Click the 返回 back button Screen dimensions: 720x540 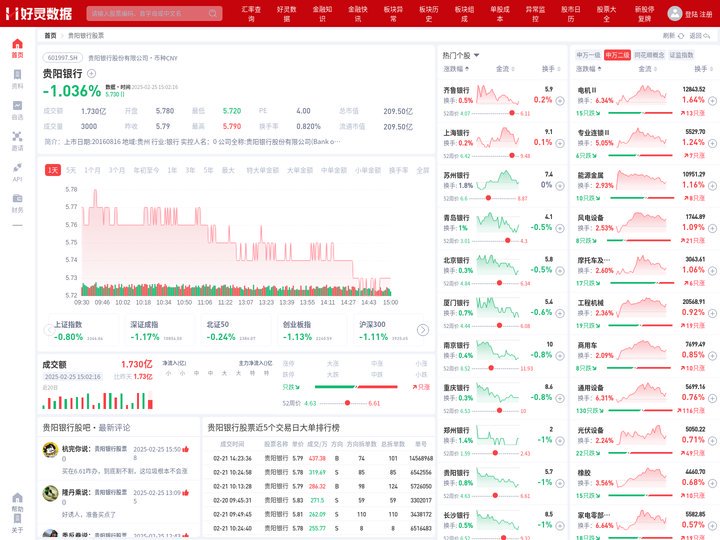[699, 35]
